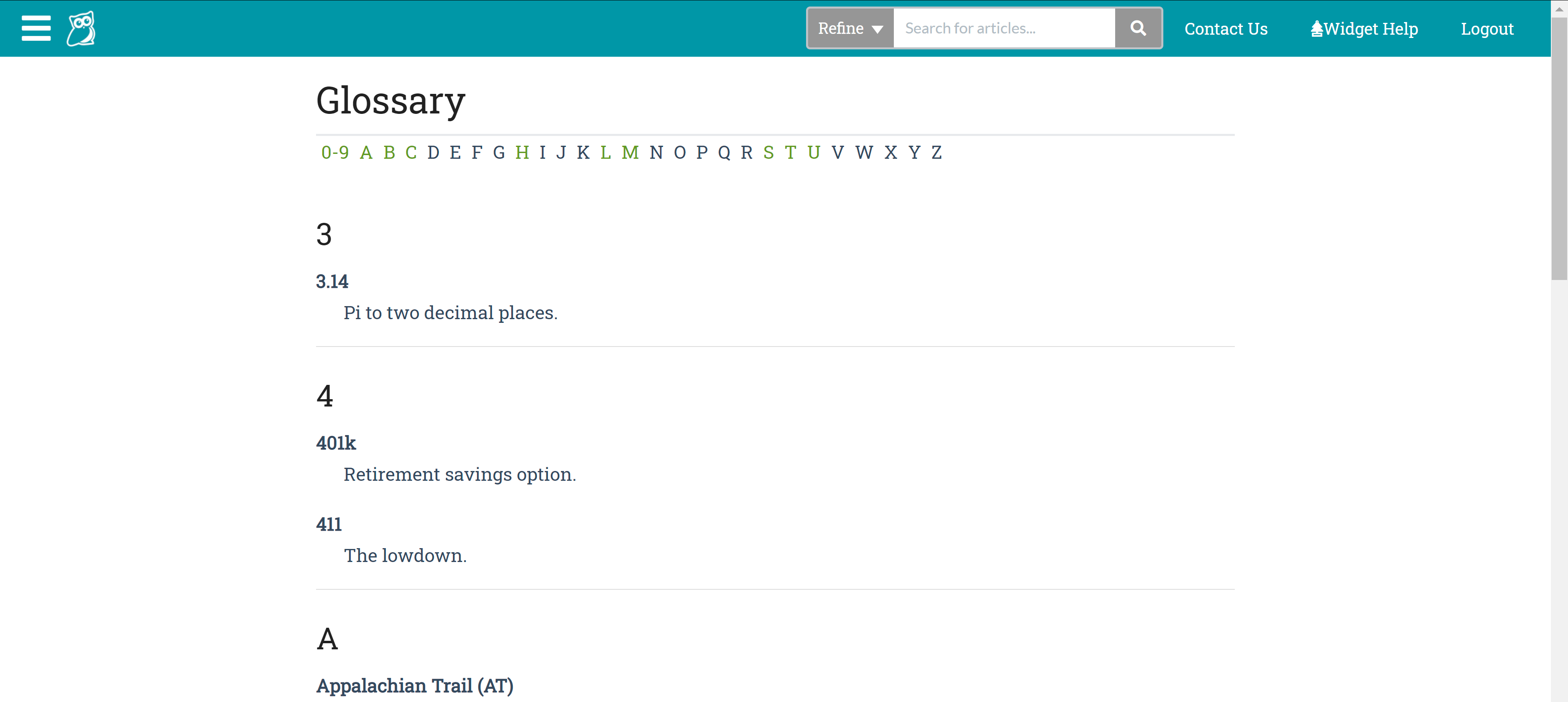Select letter L in the index
1568x702 pixels.
click(605, 152)
